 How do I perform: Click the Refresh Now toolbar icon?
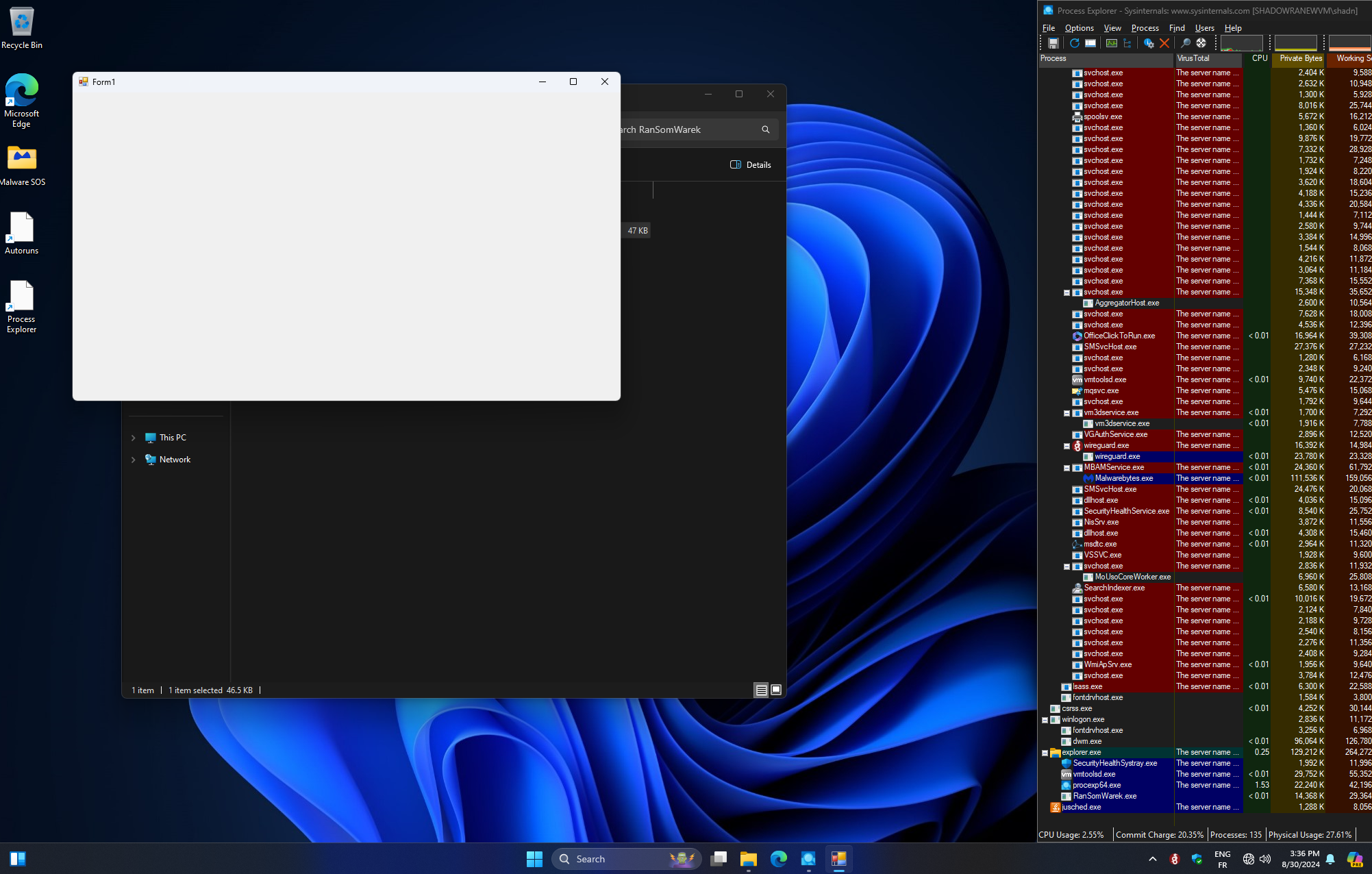coord(1074,43)
